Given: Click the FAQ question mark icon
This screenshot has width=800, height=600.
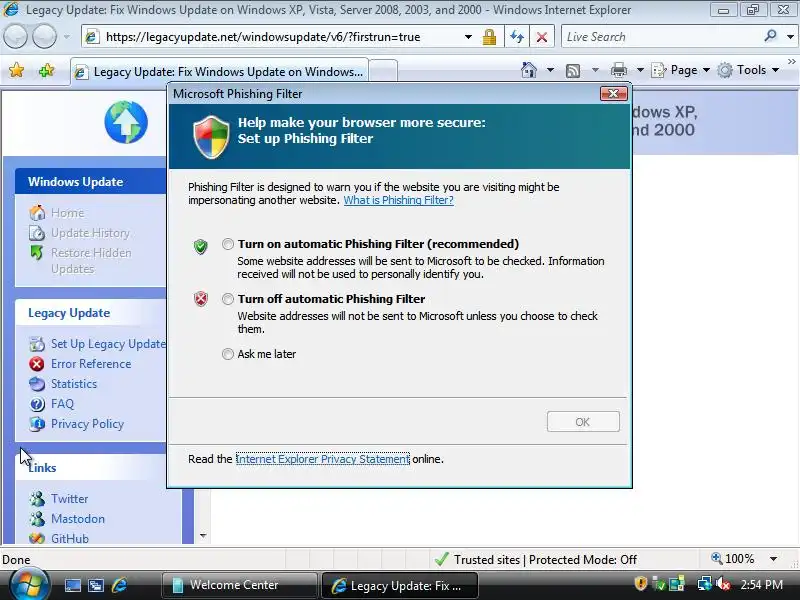Looking at the screenshot, I should point(37,404).
